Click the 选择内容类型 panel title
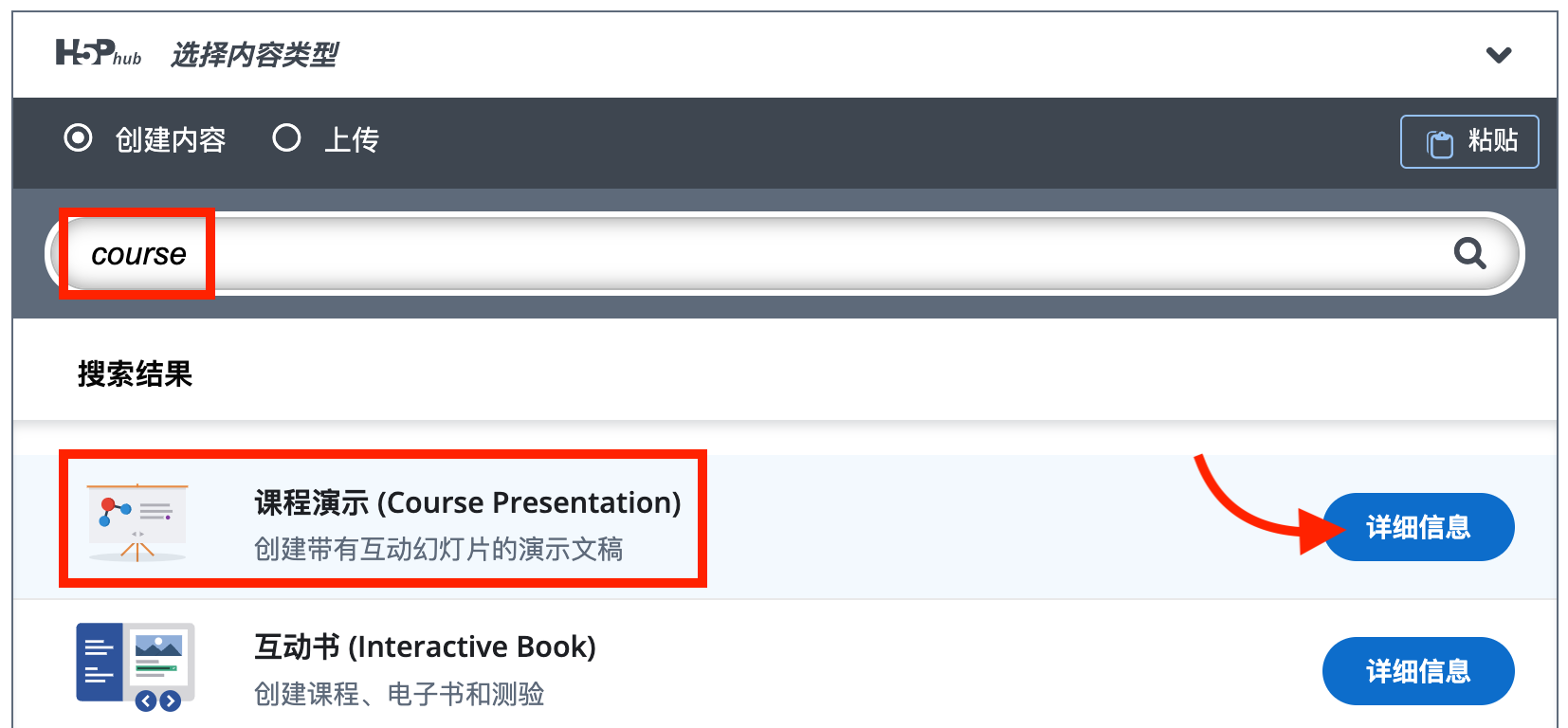The image size is (1568, 728). pos(254,55)
